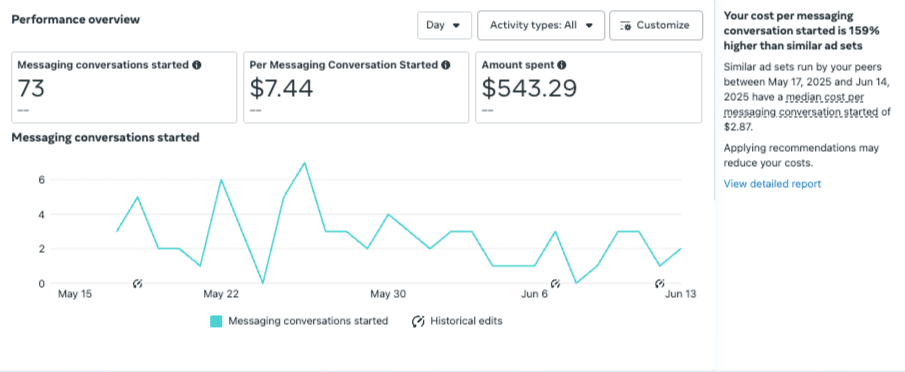Click the Customize button
Image resolution: width=905 pixels, height=372 pixels.
tap(656, 25)
